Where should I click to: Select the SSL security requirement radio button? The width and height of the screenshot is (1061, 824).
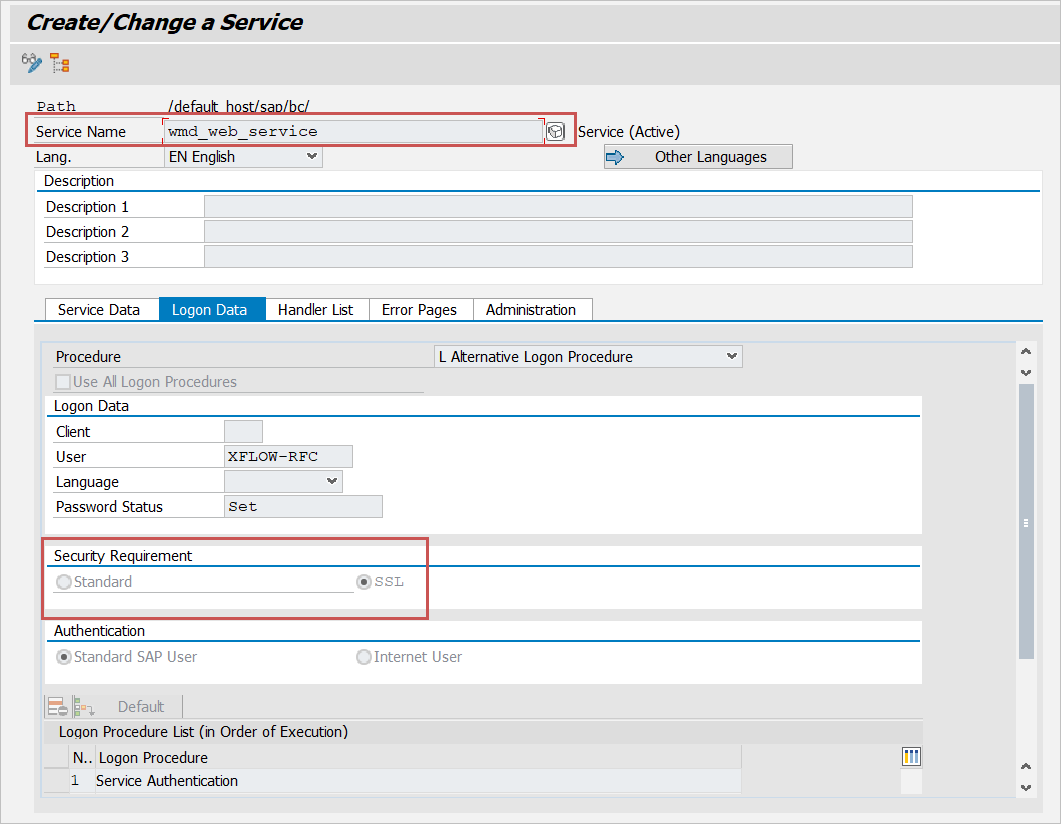point(366,582)
